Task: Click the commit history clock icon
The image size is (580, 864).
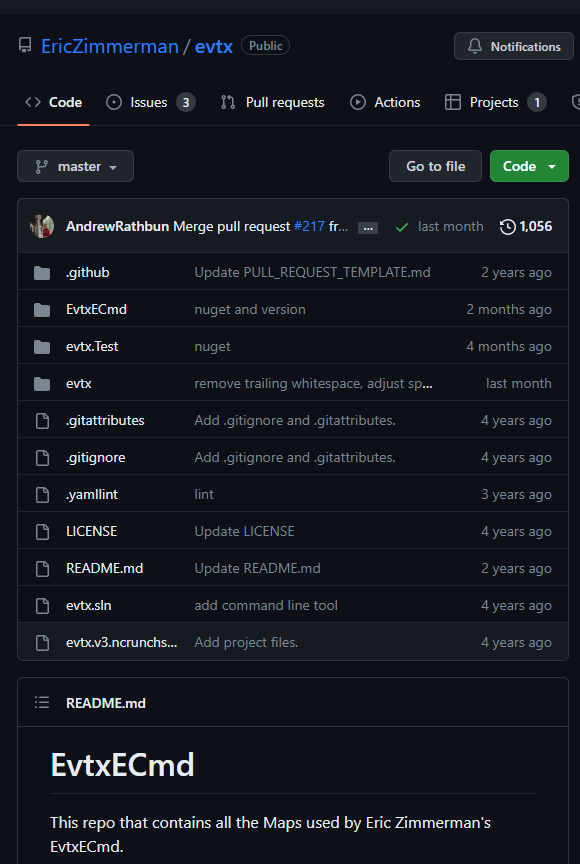Action: (507, 226)
